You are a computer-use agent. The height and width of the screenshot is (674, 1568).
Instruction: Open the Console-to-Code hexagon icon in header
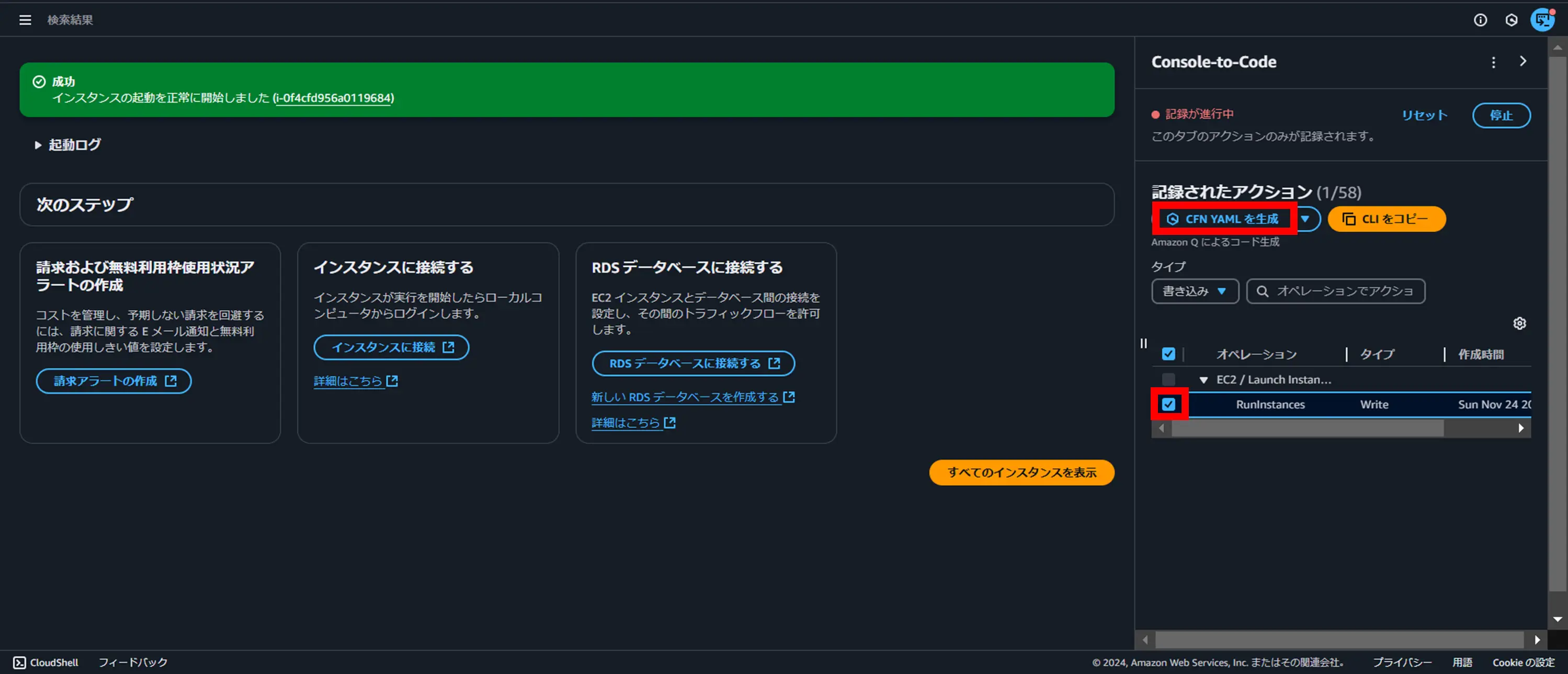(x=1512, y=20)
